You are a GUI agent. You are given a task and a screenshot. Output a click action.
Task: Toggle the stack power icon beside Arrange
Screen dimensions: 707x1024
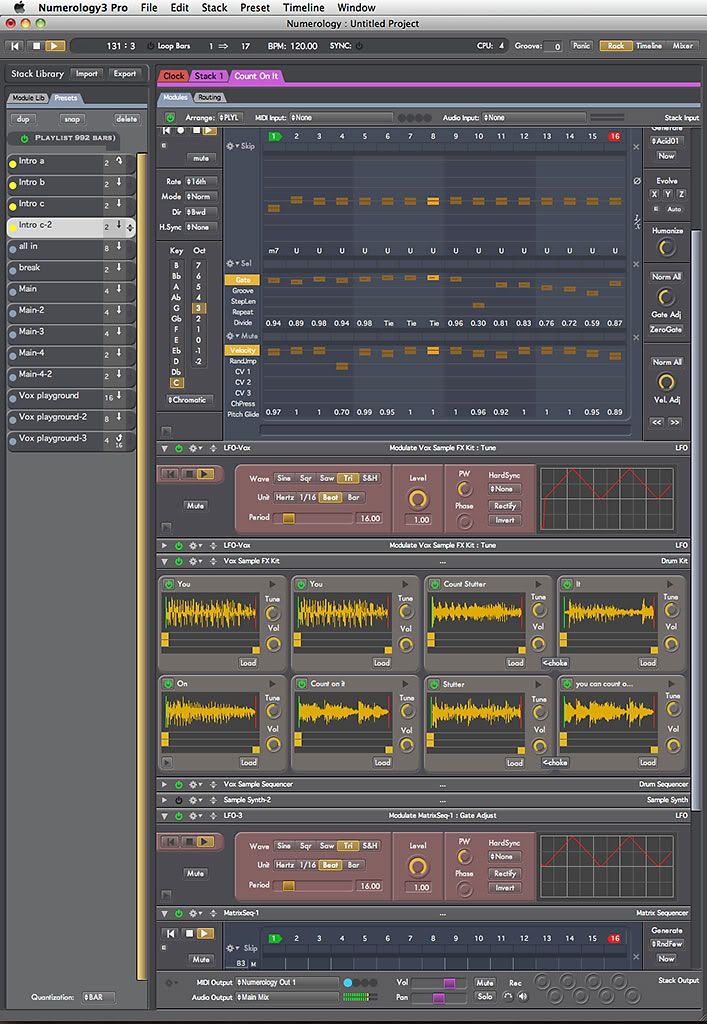coord(170,118)
